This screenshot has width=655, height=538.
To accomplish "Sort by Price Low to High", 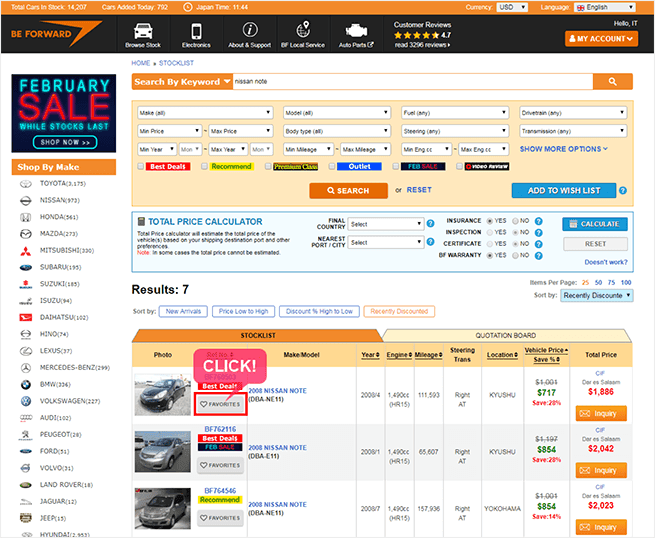I will 244,312.
